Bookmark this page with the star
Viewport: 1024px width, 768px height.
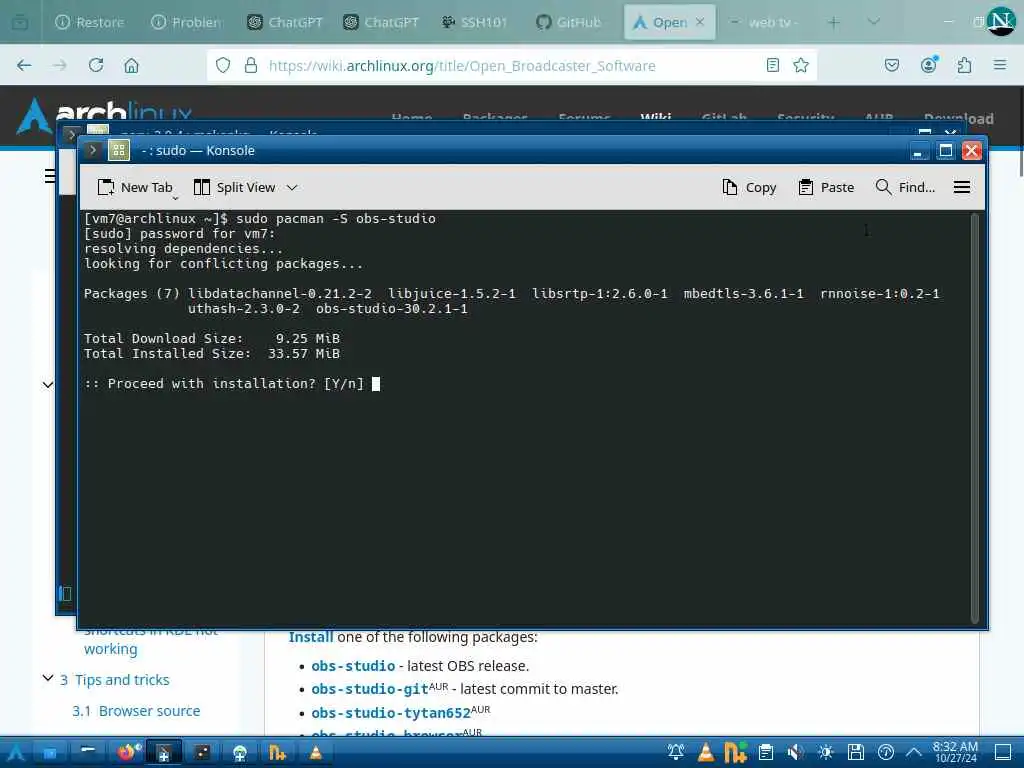coord(801,65)
